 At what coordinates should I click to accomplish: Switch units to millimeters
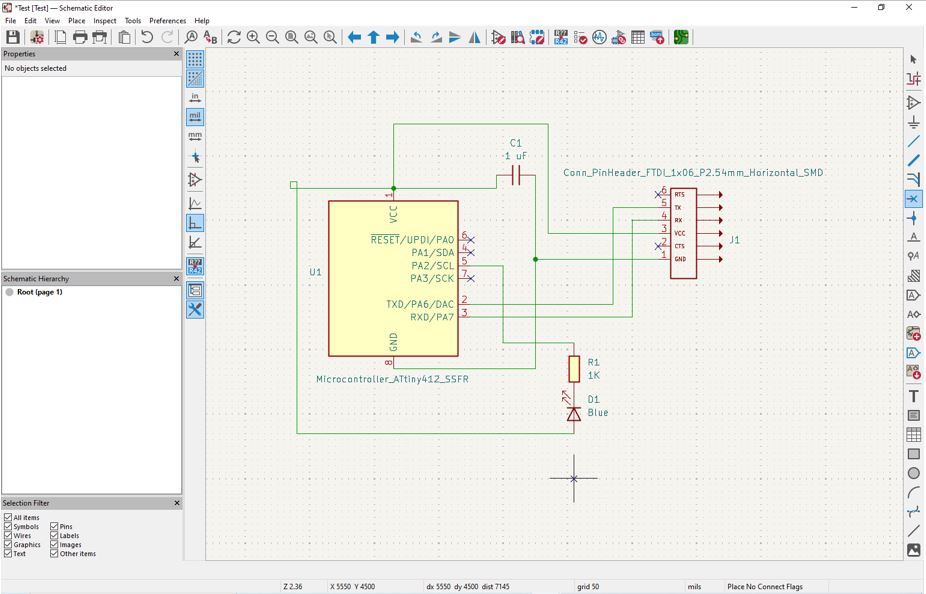(x=195, y=136)
